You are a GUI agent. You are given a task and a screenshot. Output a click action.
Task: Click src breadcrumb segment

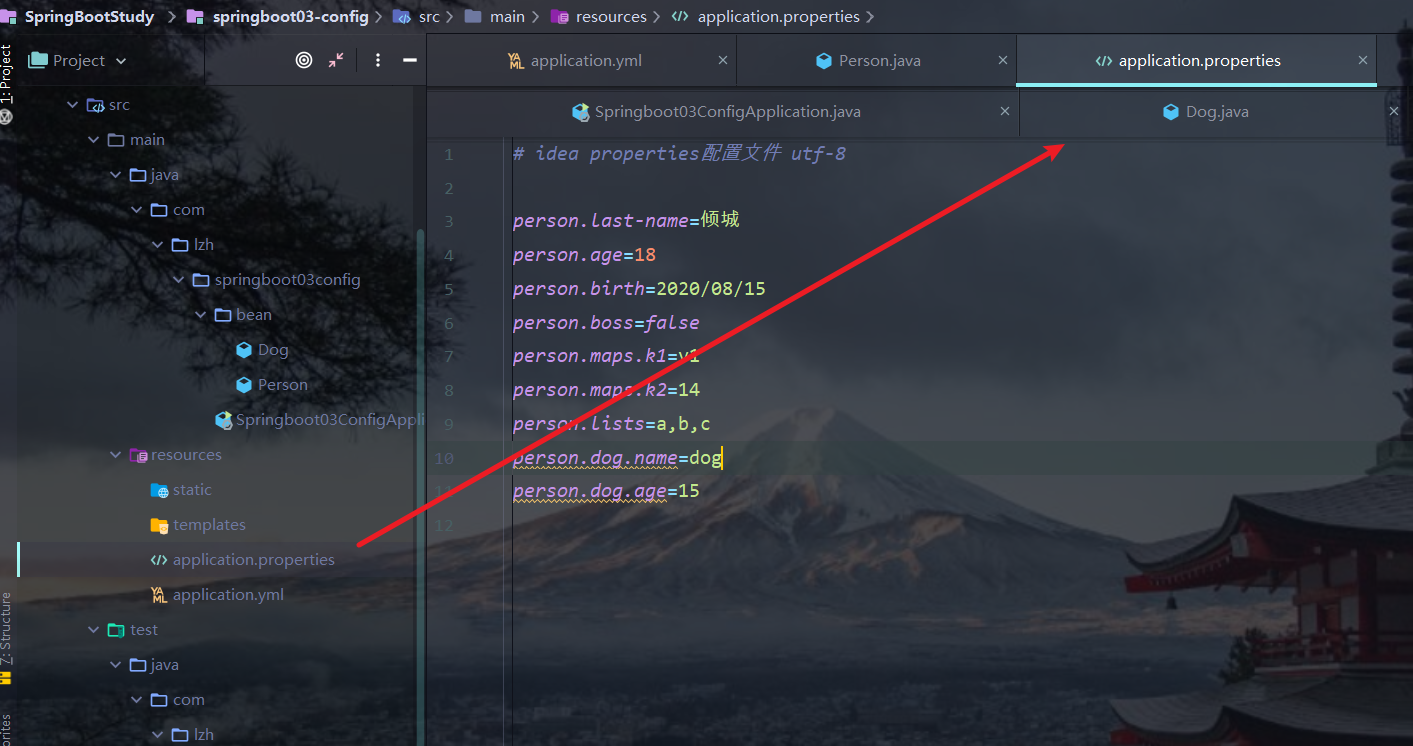click(x=429, y=17)
